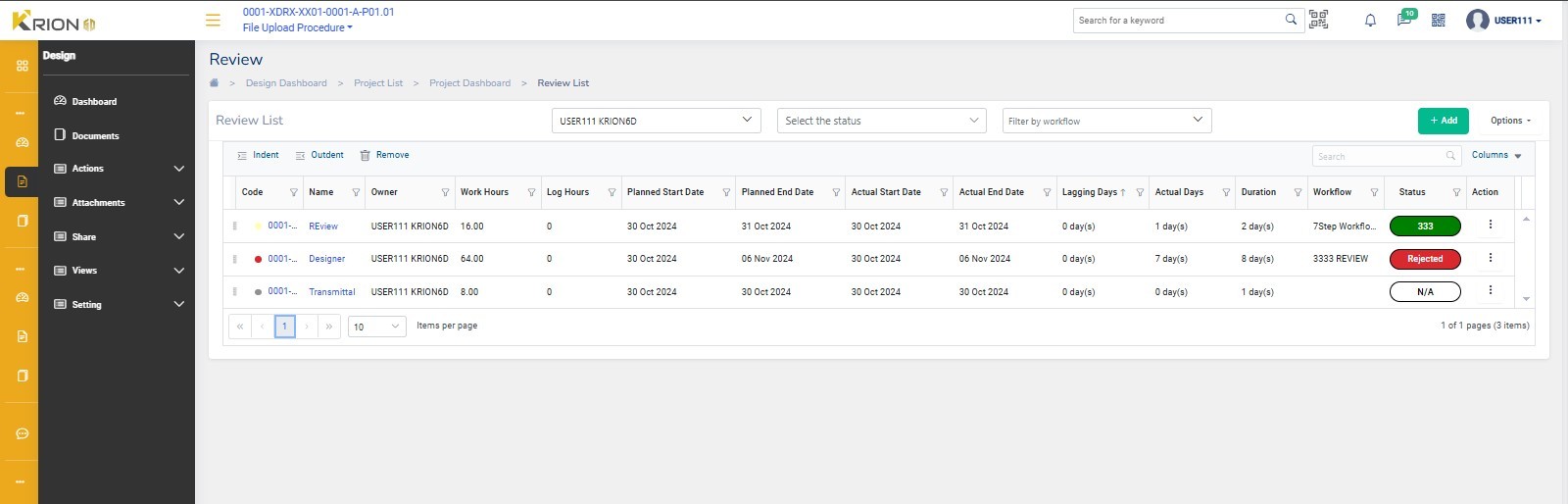Click the Code column filter icon

[293, 193]
